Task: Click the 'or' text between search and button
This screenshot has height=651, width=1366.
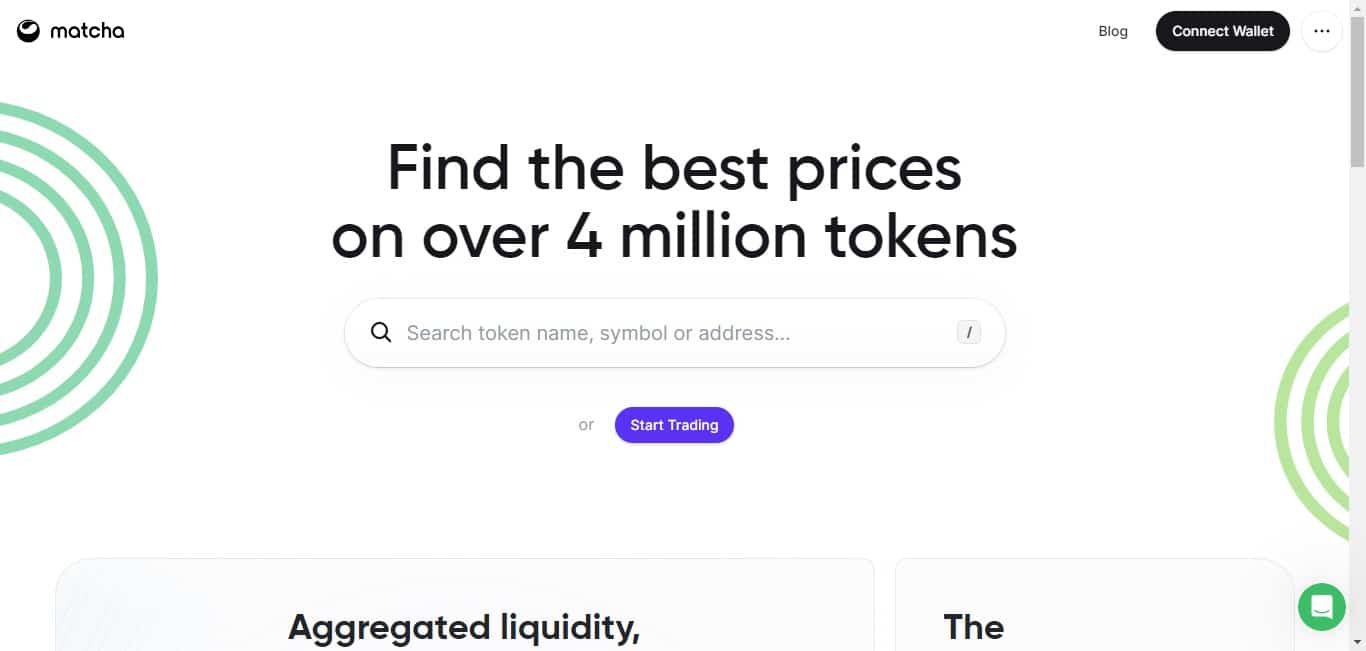Action: click(586, 424)
